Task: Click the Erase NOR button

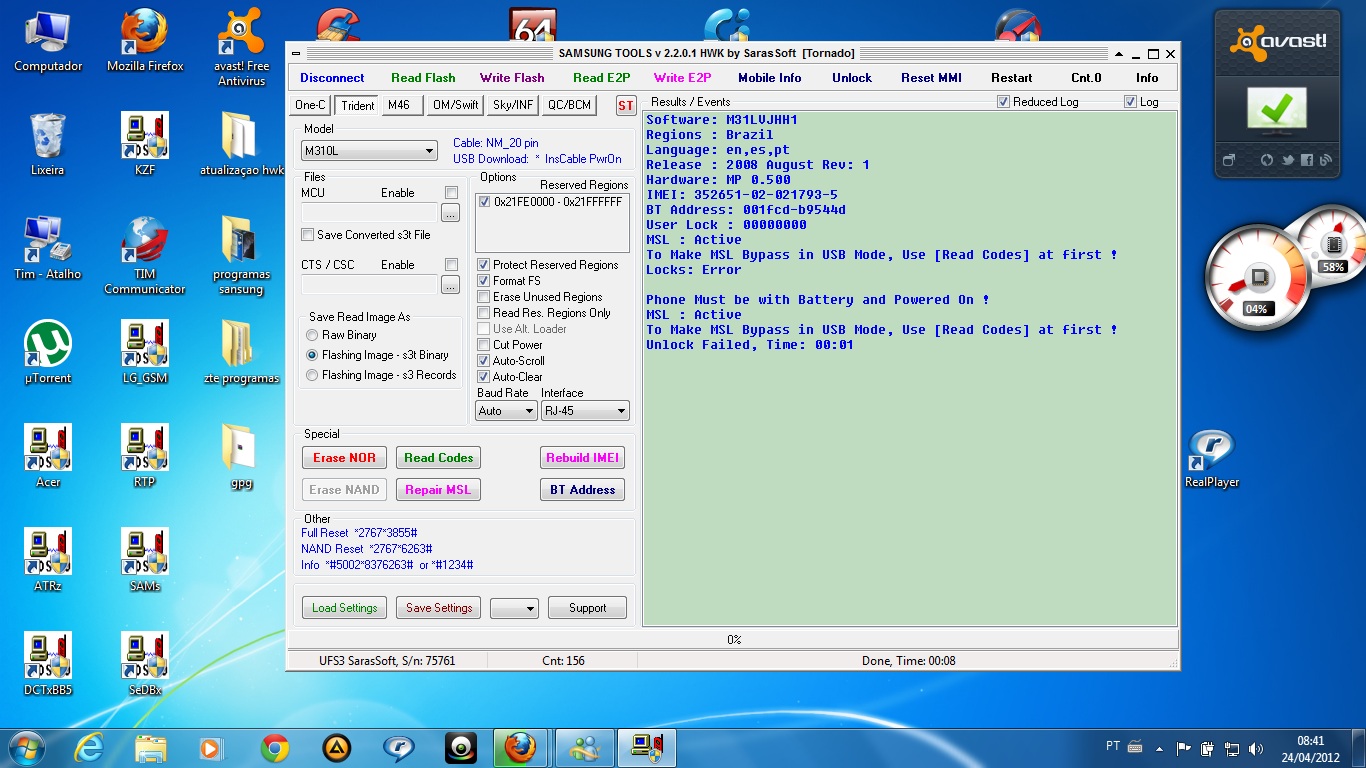Action: pyautogui.click(x=344, y=458)
